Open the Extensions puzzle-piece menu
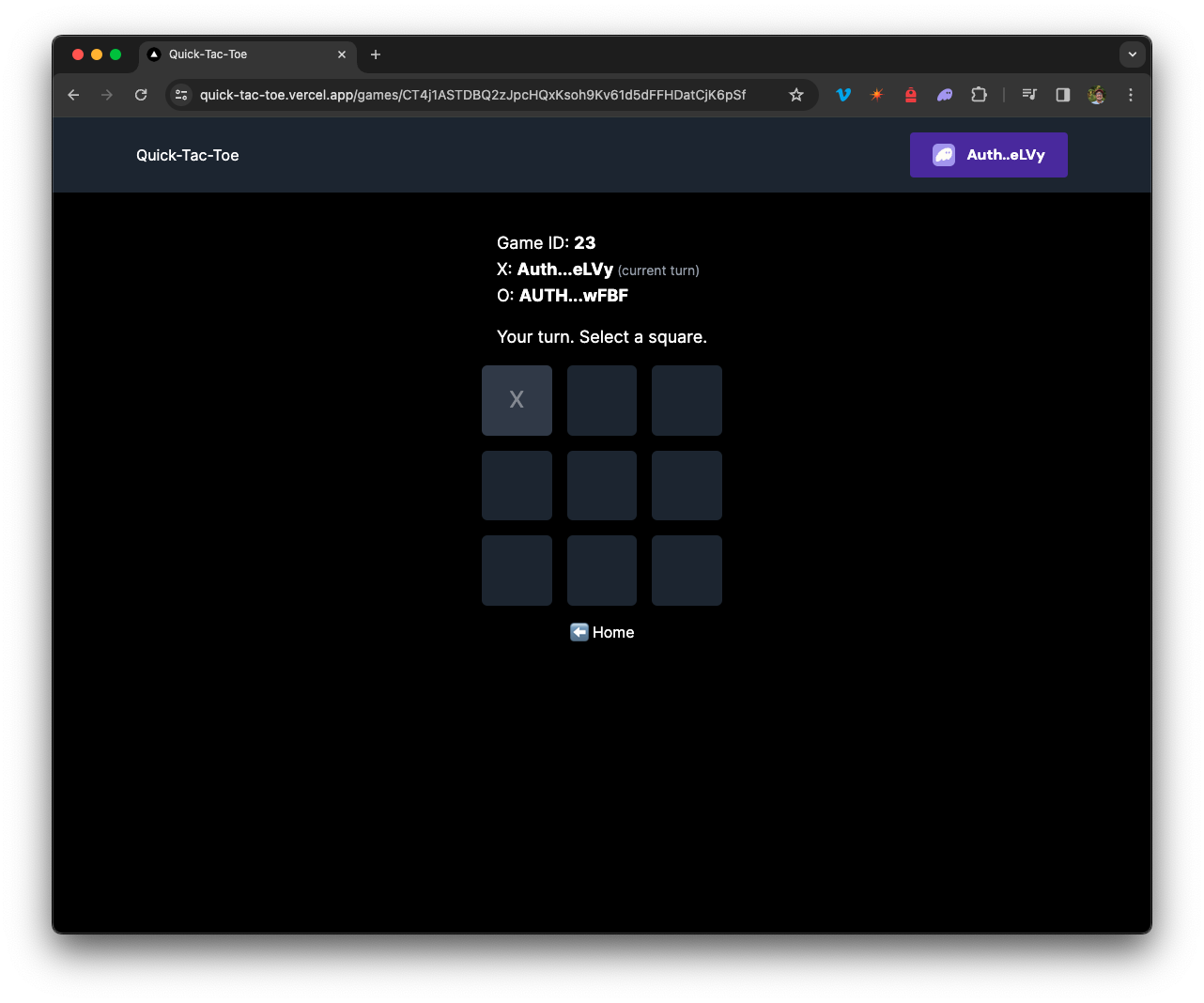This screenshot has width=1204, height=1003. pyautogui.click(x=979, y=95)
